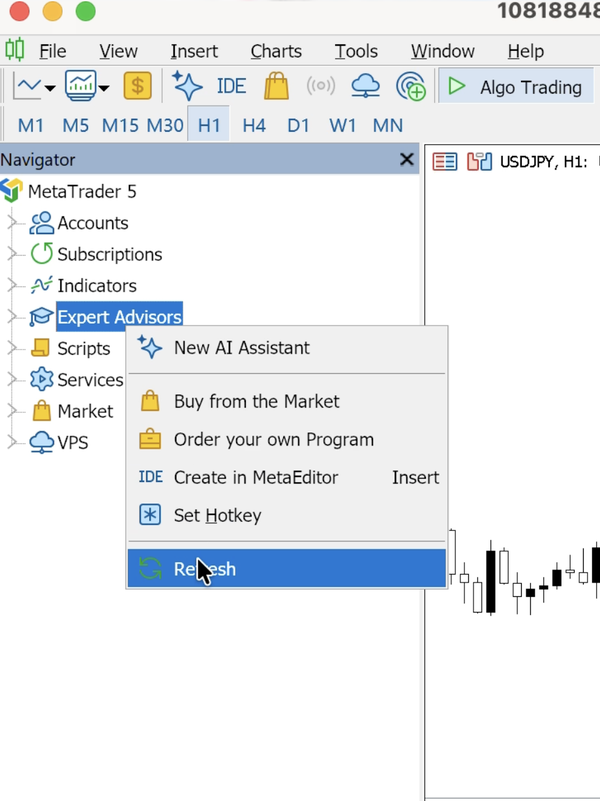Click the yellow dollar sign icon
Viewport: 600px width, 801px height.
pyautogui.click(x=137, y=85)
